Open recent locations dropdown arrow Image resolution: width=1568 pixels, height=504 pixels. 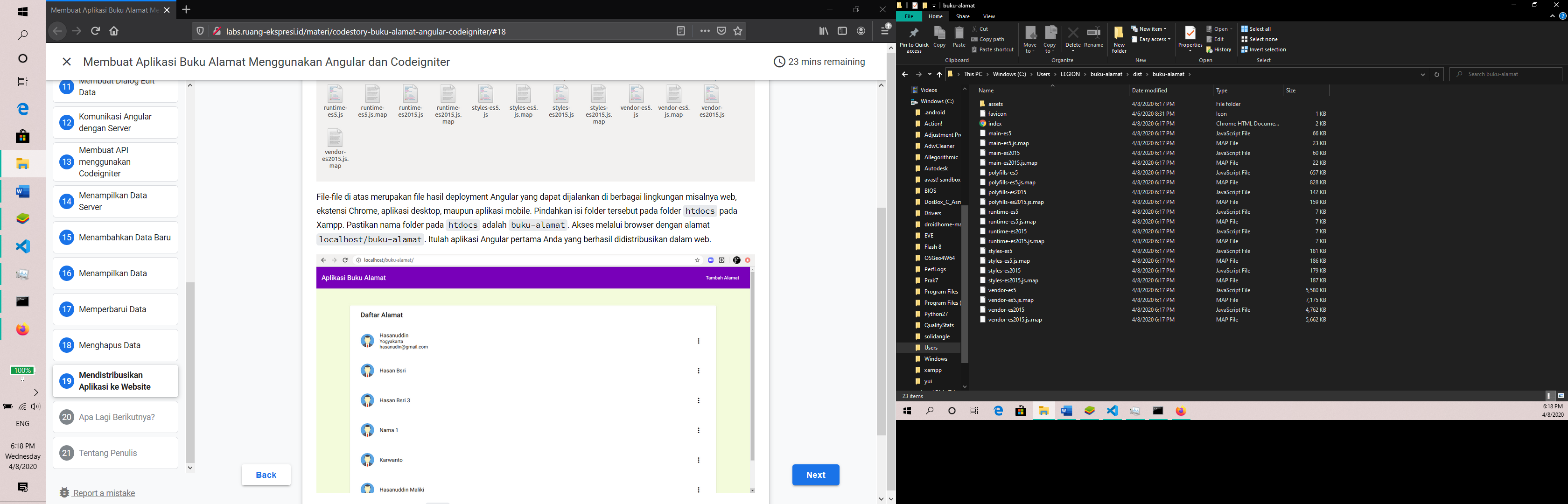click(930, 74)
